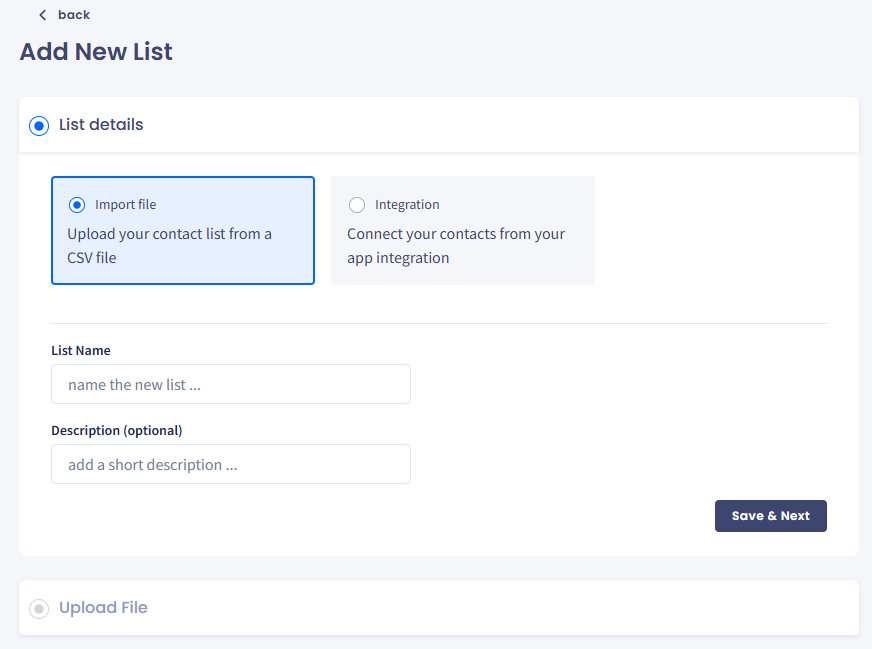Image resolution: width=872 pixels, height=649 pixels.
Task: Click the 'Add New List' page heading
Action: [96, 52]
